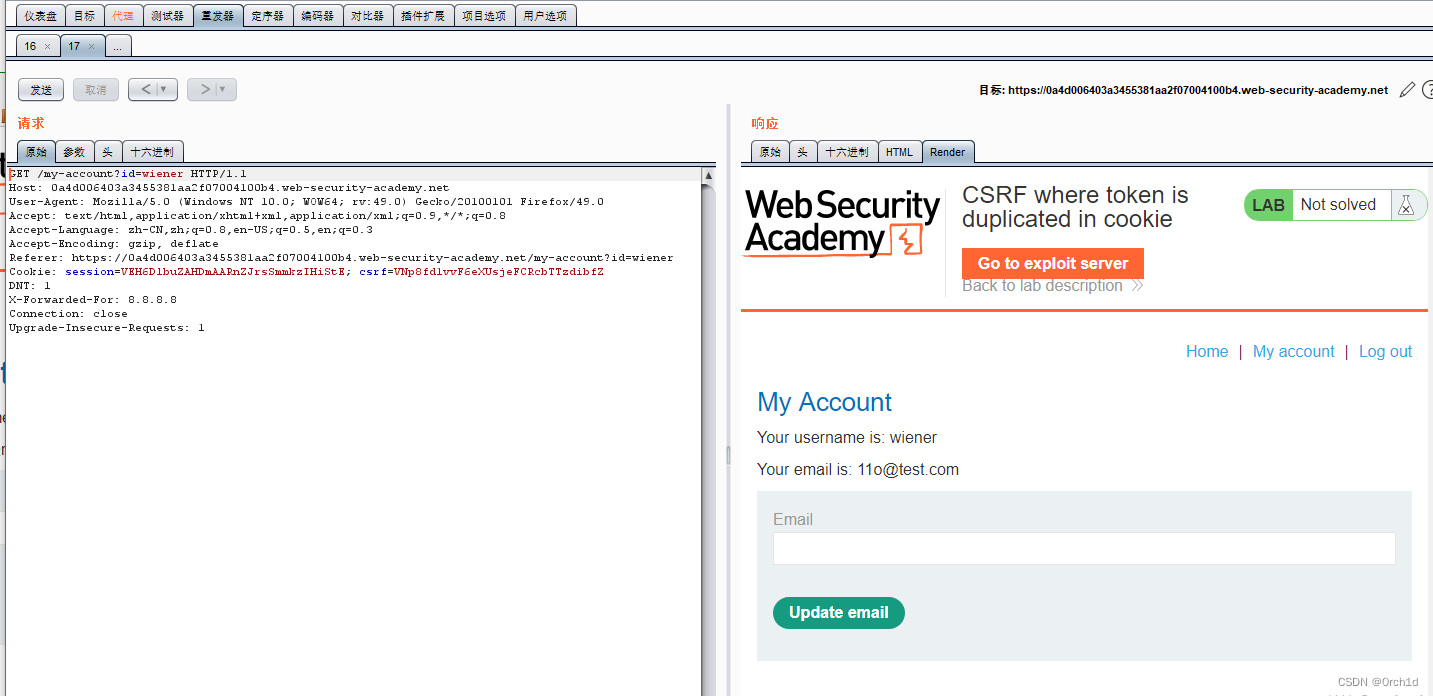Click 'Your email is: 11o@test.com' text
Screen dimensions: 1433x696
coord(858,470)
